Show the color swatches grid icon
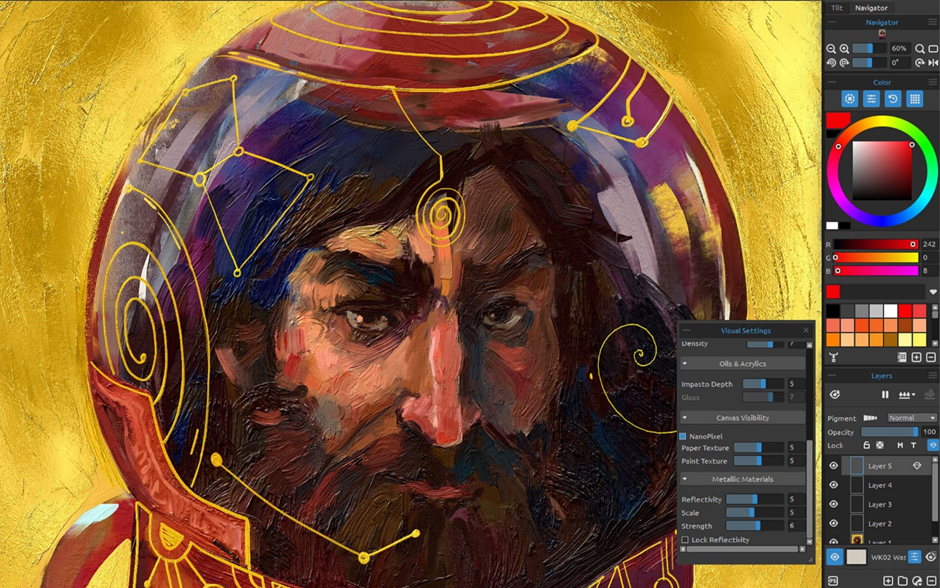Screen dimensions: 940x588 (x=914, y=99)
